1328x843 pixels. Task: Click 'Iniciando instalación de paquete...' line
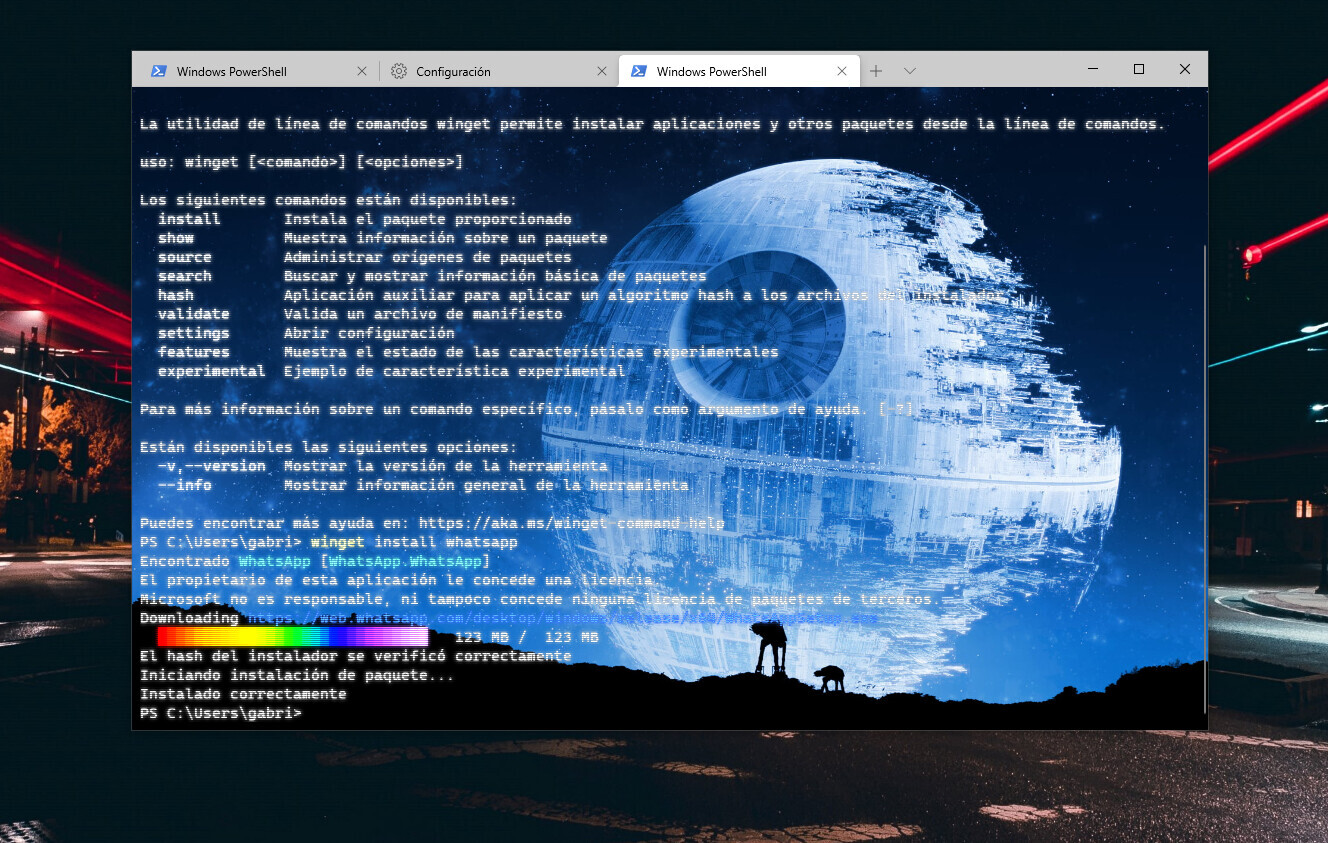(x=297, y=675)
